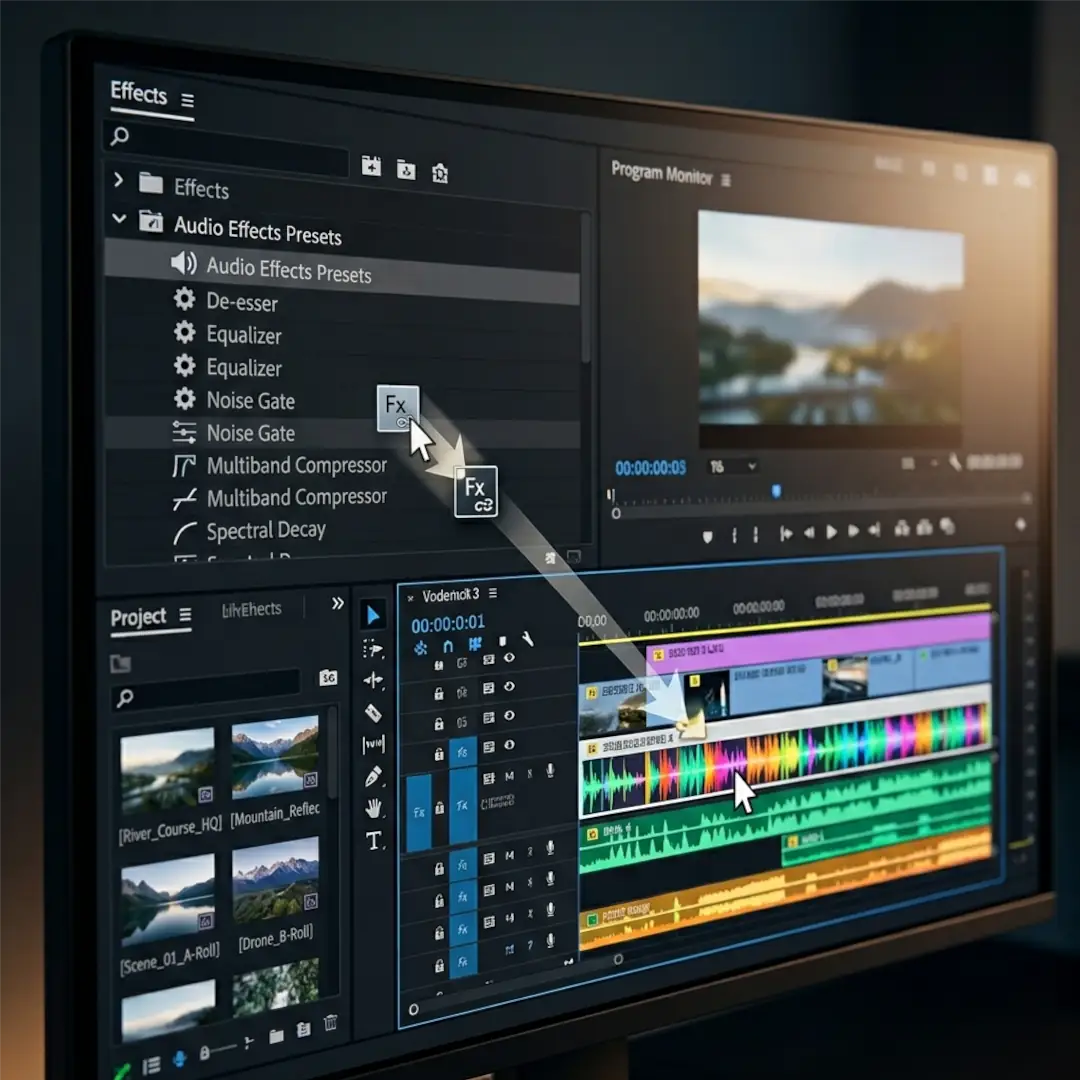
Task: Click the new preset icon beside Effects search
Action: click(x=371, y=165)
